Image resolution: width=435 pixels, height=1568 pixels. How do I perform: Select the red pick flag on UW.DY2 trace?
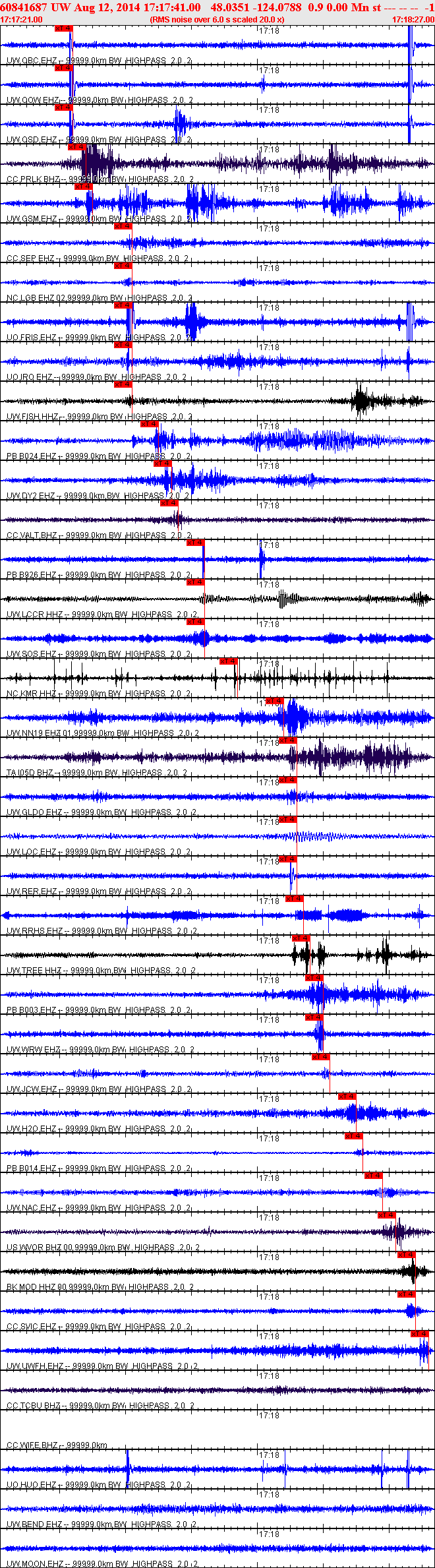pos(163,464)
